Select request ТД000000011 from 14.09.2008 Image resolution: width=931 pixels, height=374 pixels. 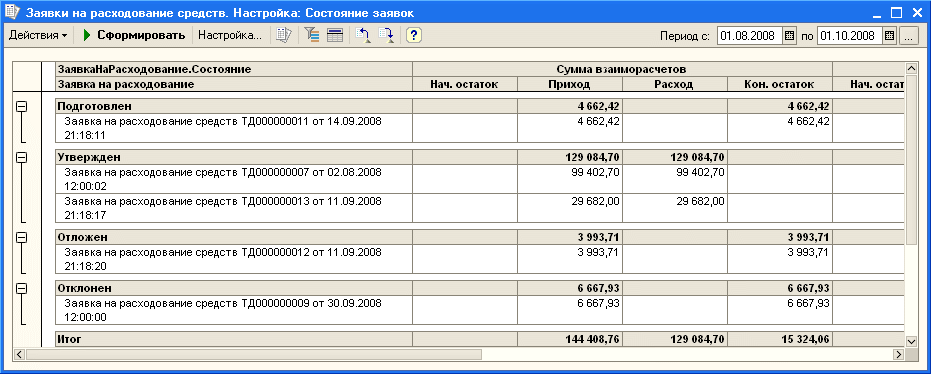tap(234, 128)
